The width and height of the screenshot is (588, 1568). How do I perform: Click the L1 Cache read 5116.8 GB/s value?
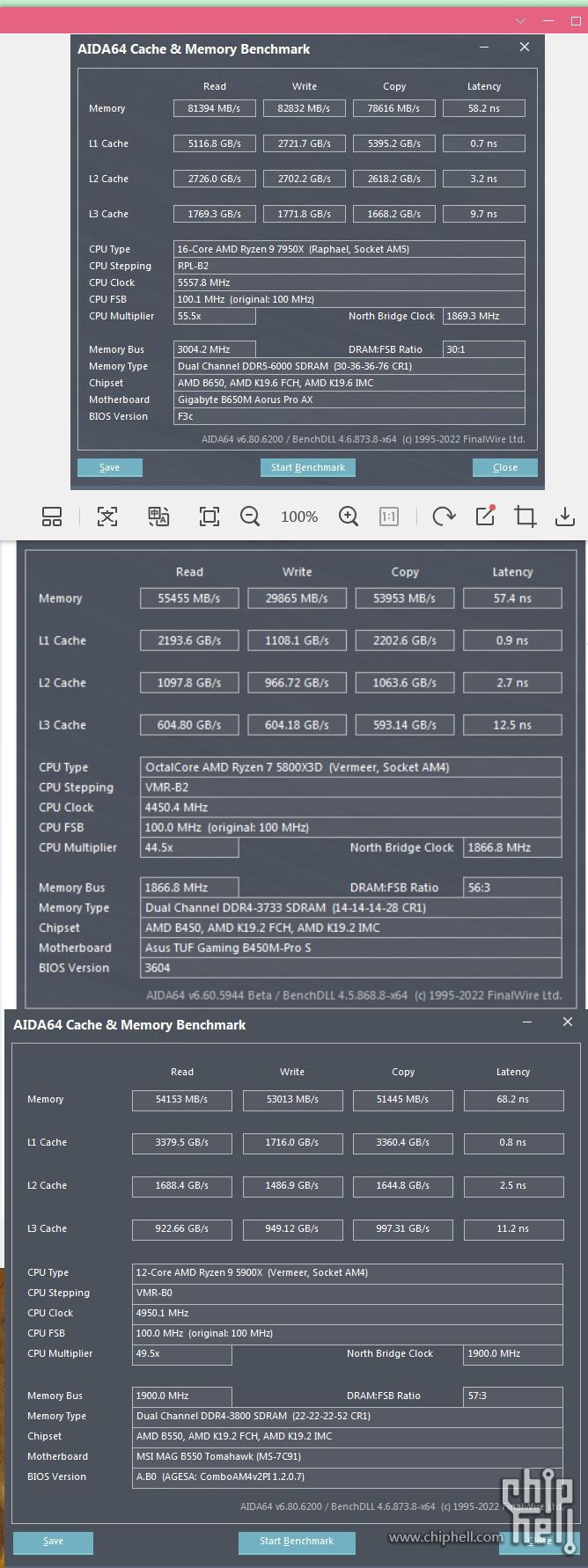pos(215,143)
